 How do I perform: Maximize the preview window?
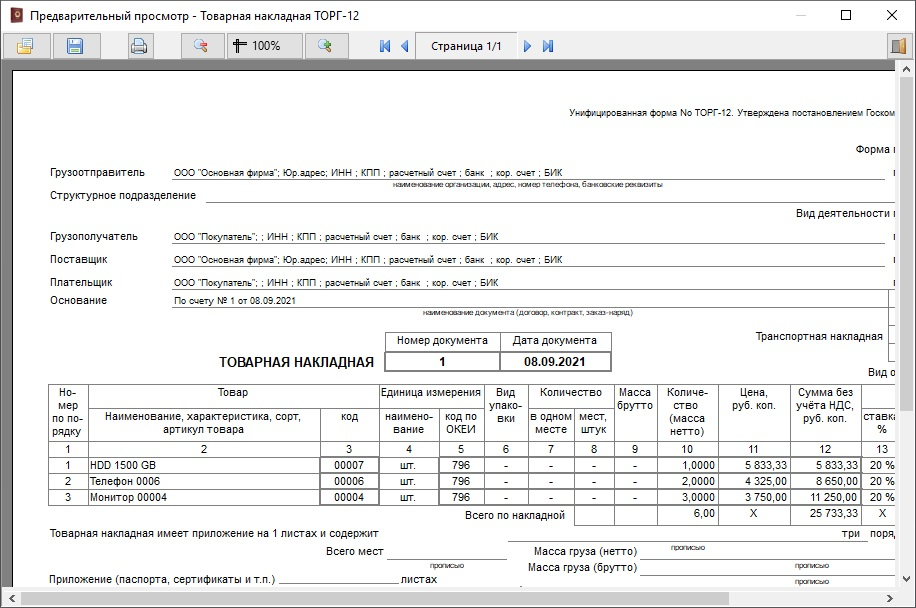click(846, 16)
